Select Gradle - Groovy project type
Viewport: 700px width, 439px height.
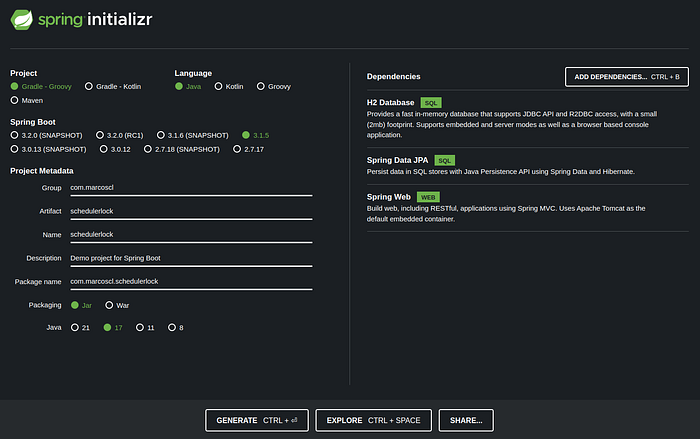[41, 86]
